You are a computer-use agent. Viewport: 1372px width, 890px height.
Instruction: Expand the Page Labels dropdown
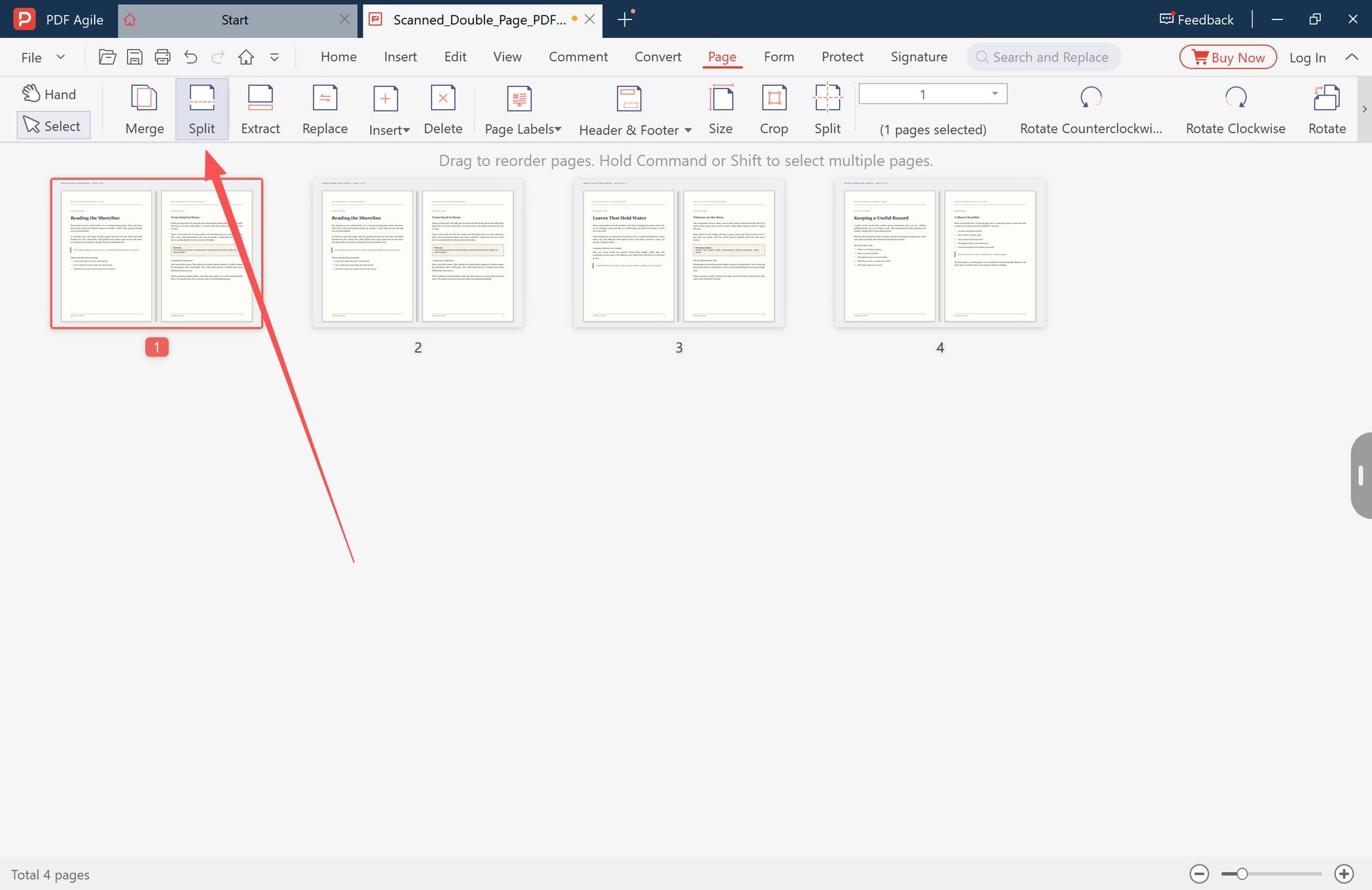(523, 109)
